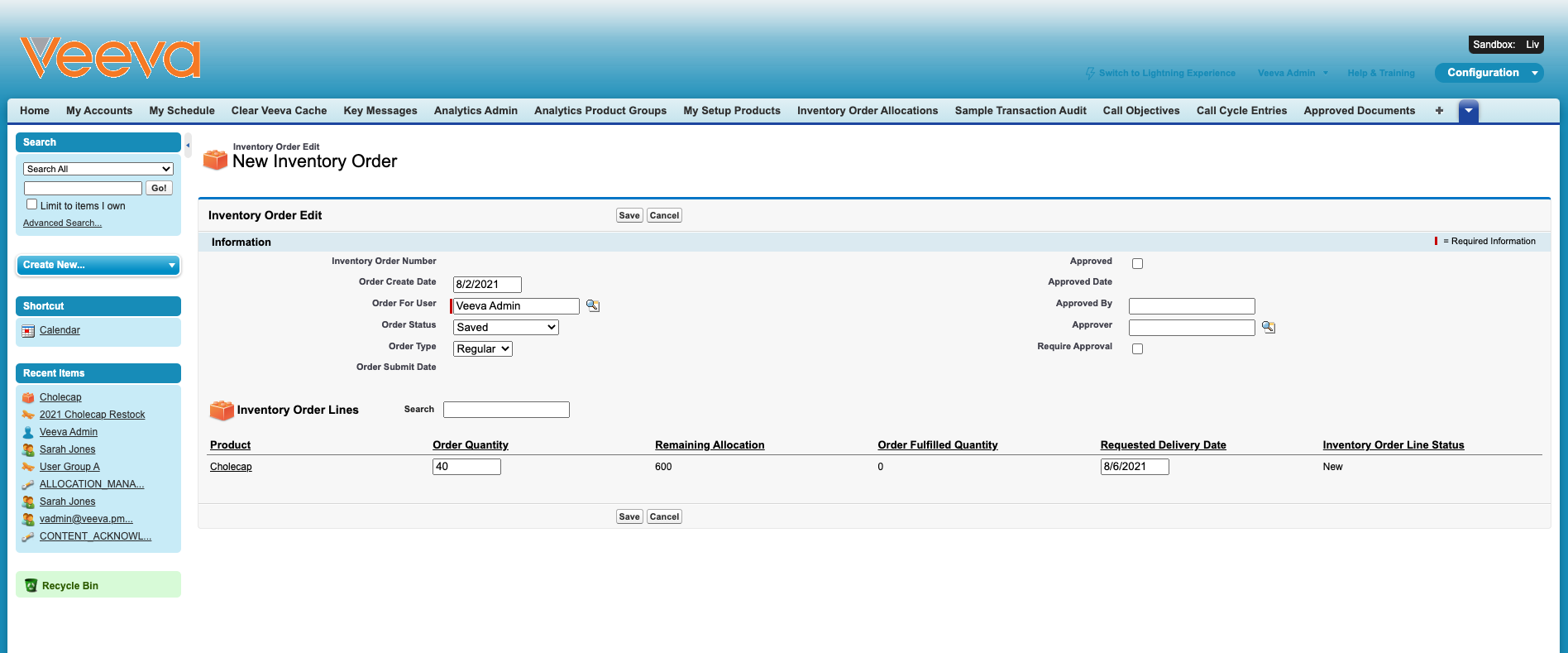
Task: Go to the My Accounts tab
Action: (x=99, y=111)
